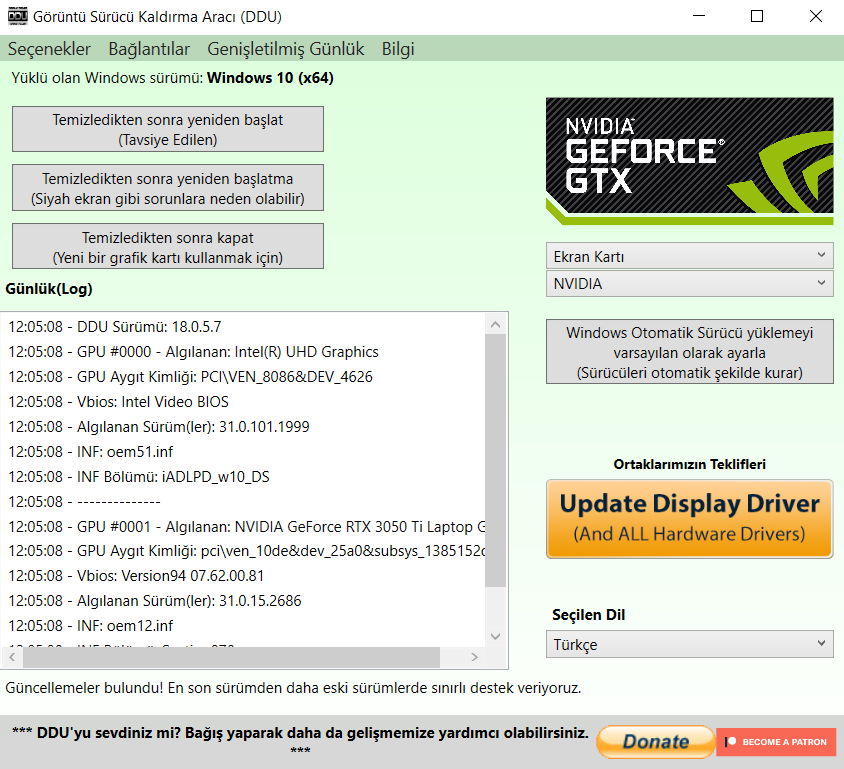Click the log scroll down arrow

click(x=496, y=637)
